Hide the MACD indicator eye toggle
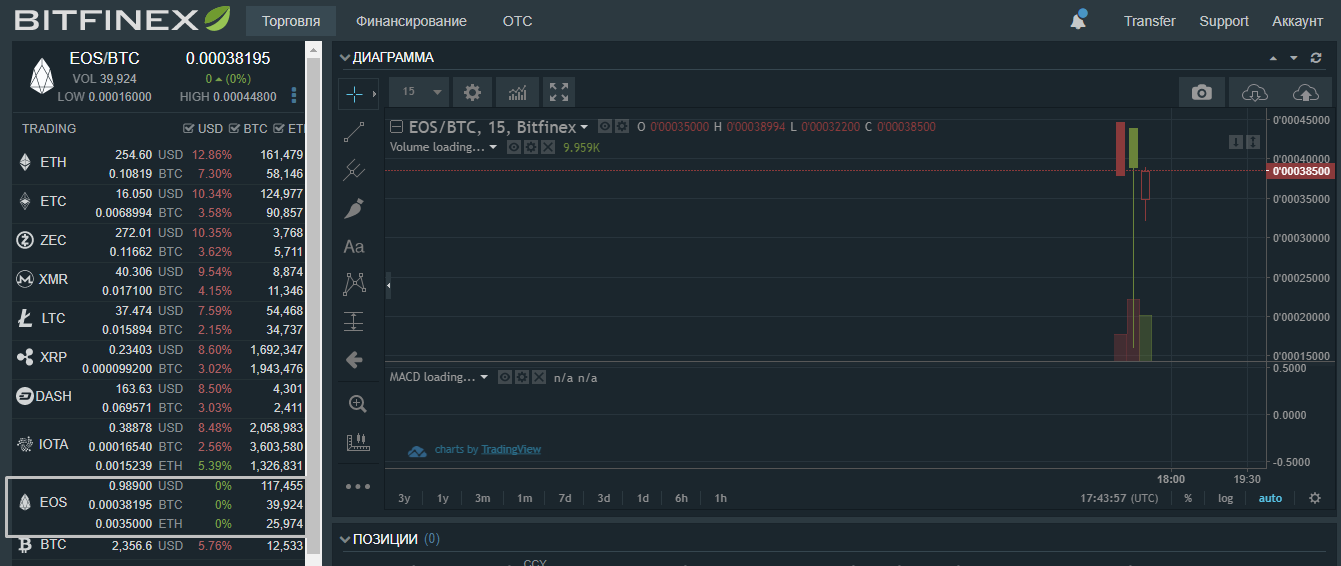The height and width of the screenshot is (566, 1341). pyautogui.click(x=505, y=377)
